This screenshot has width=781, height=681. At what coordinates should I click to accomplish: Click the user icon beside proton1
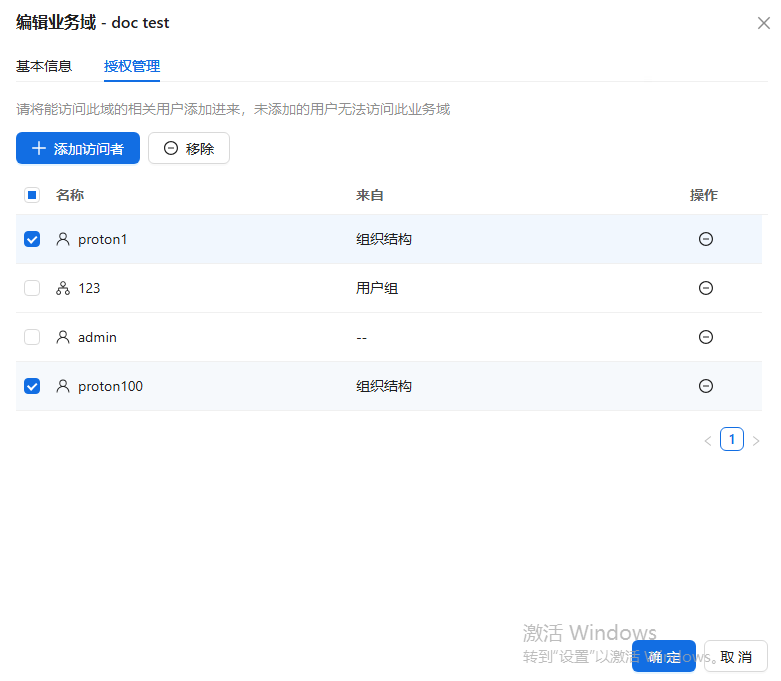(x=63, y=239)
